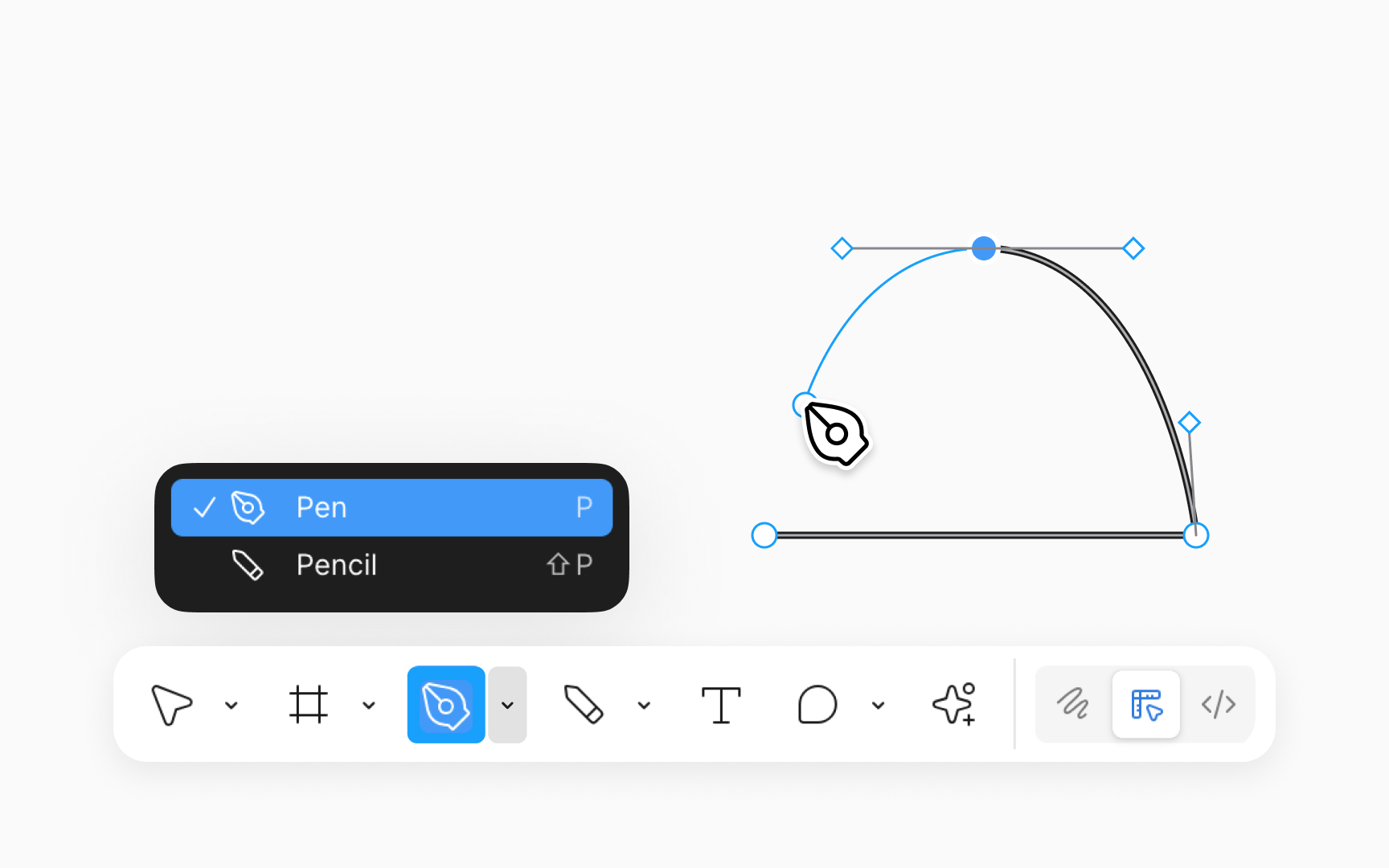Viewport: 1389px width, 868px height.
Task: Open the Comment tool
Action: pyautogui.click(x=817, y=705)
